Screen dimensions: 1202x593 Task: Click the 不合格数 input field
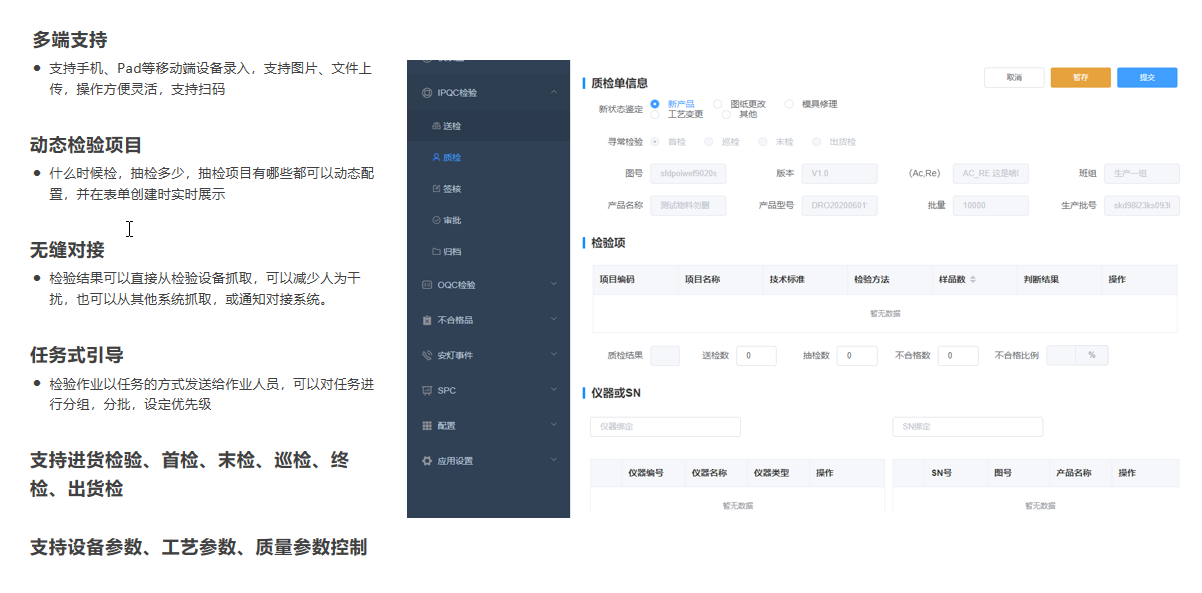(x=958, y=355)
